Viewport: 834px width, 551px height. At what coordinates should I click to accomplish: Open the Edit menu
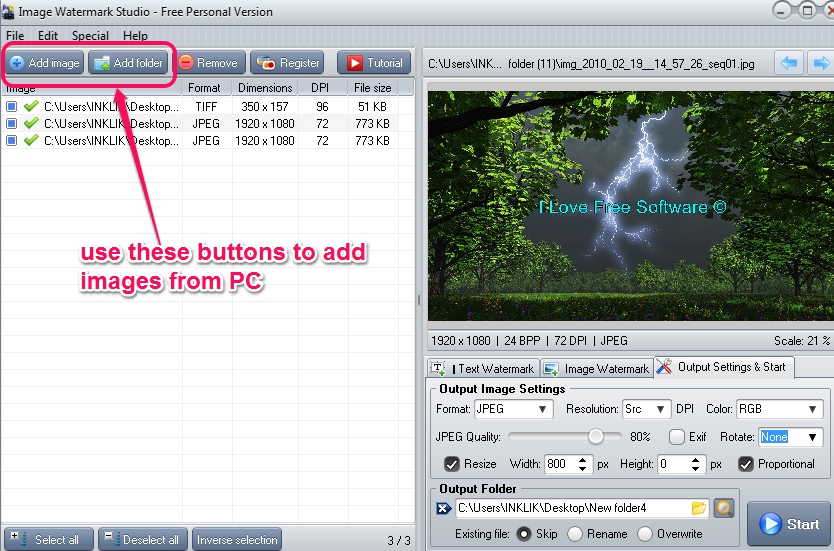[48, 36]
